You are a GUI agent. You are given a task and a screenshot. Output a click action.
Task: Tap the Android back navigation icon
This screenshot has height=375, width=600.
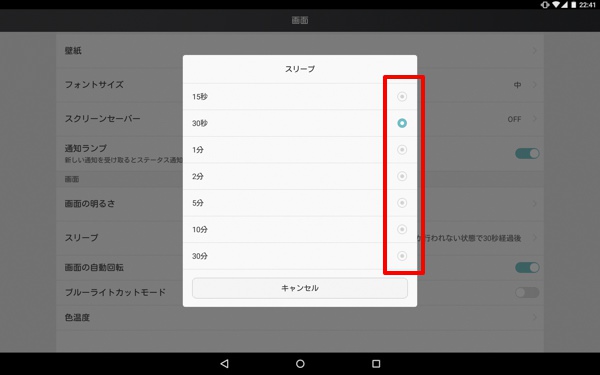click(x=225, y=364)
